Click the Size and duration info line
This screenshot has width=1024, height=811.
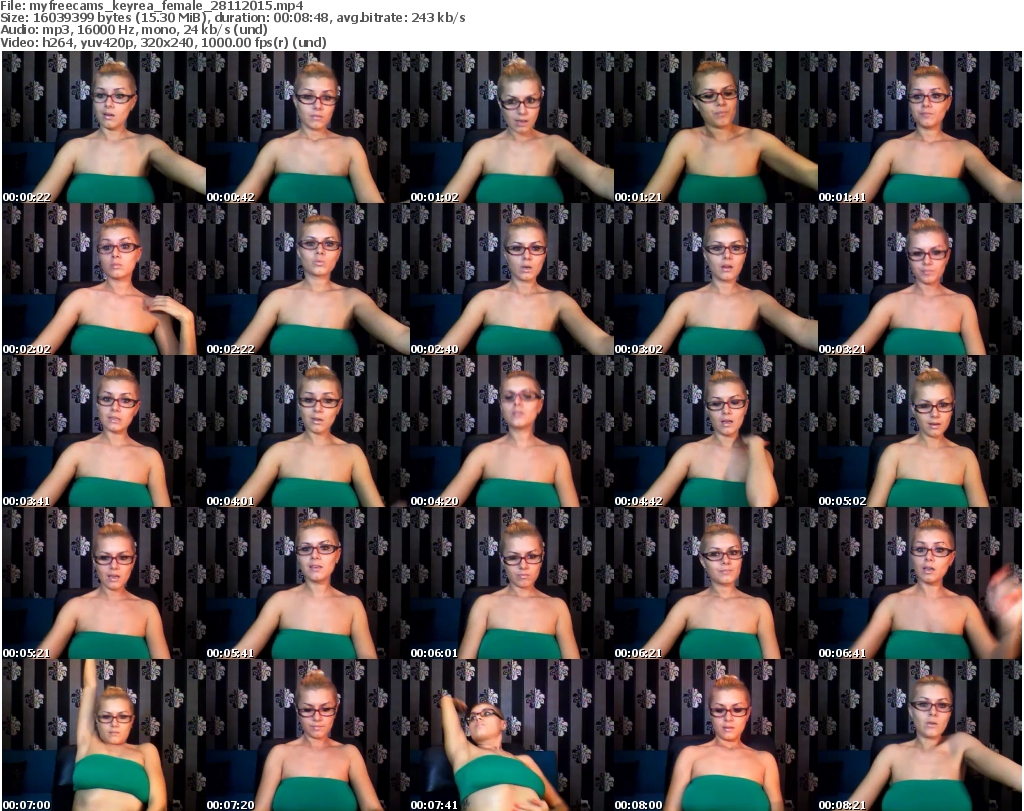[233, 18]
